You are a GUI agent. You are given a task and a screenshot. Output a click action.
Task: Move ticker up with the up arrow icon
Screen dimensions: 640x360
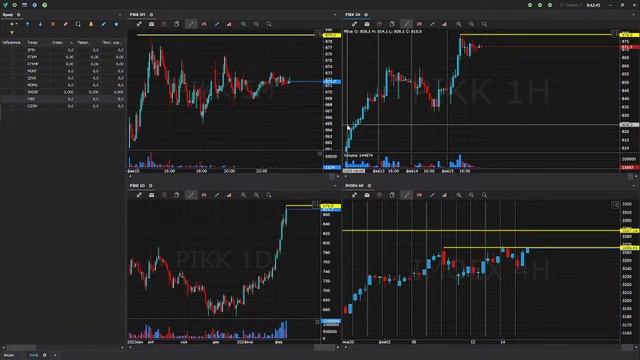pos(27,24)
